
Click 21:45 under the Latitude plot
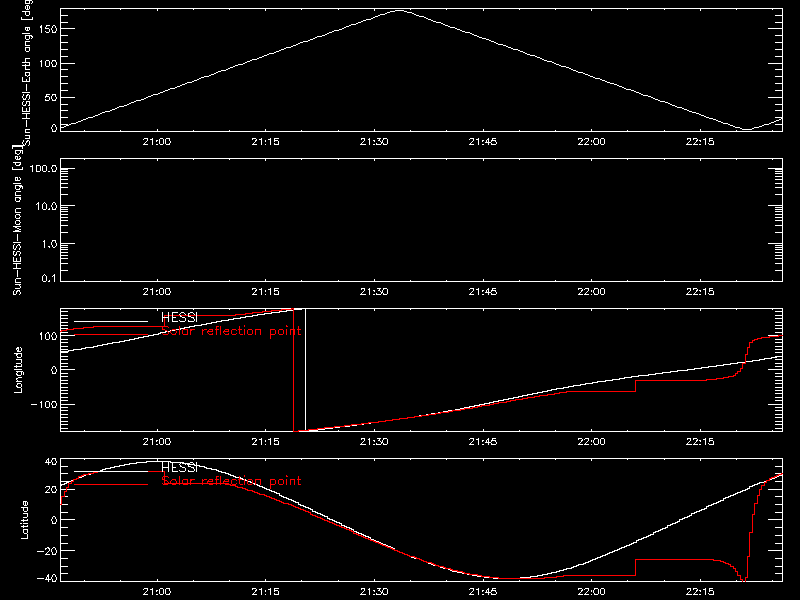(483, 592)
